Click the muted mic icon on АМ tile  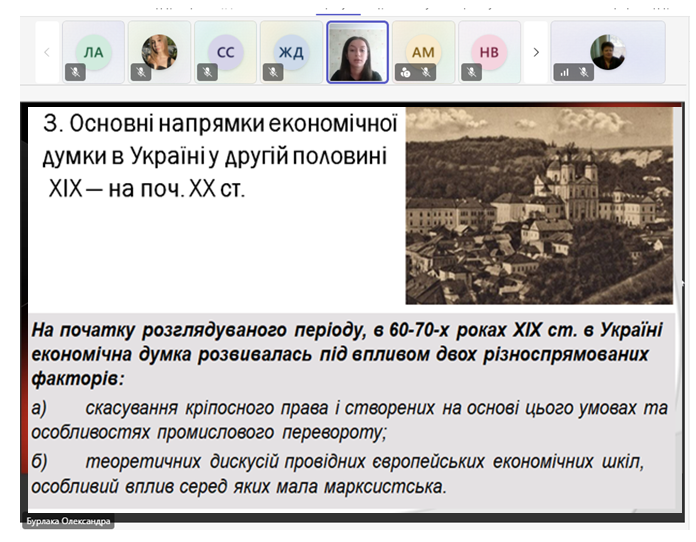click(x=426, y=72)
